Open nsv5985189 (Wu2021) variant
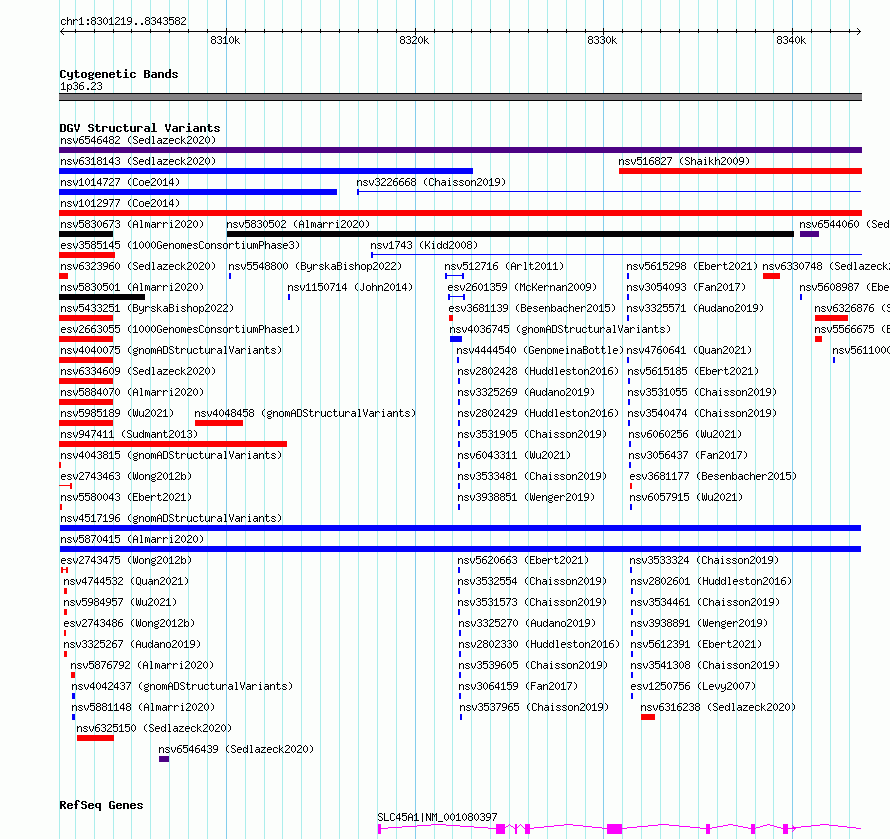 (x=117, y=413)
